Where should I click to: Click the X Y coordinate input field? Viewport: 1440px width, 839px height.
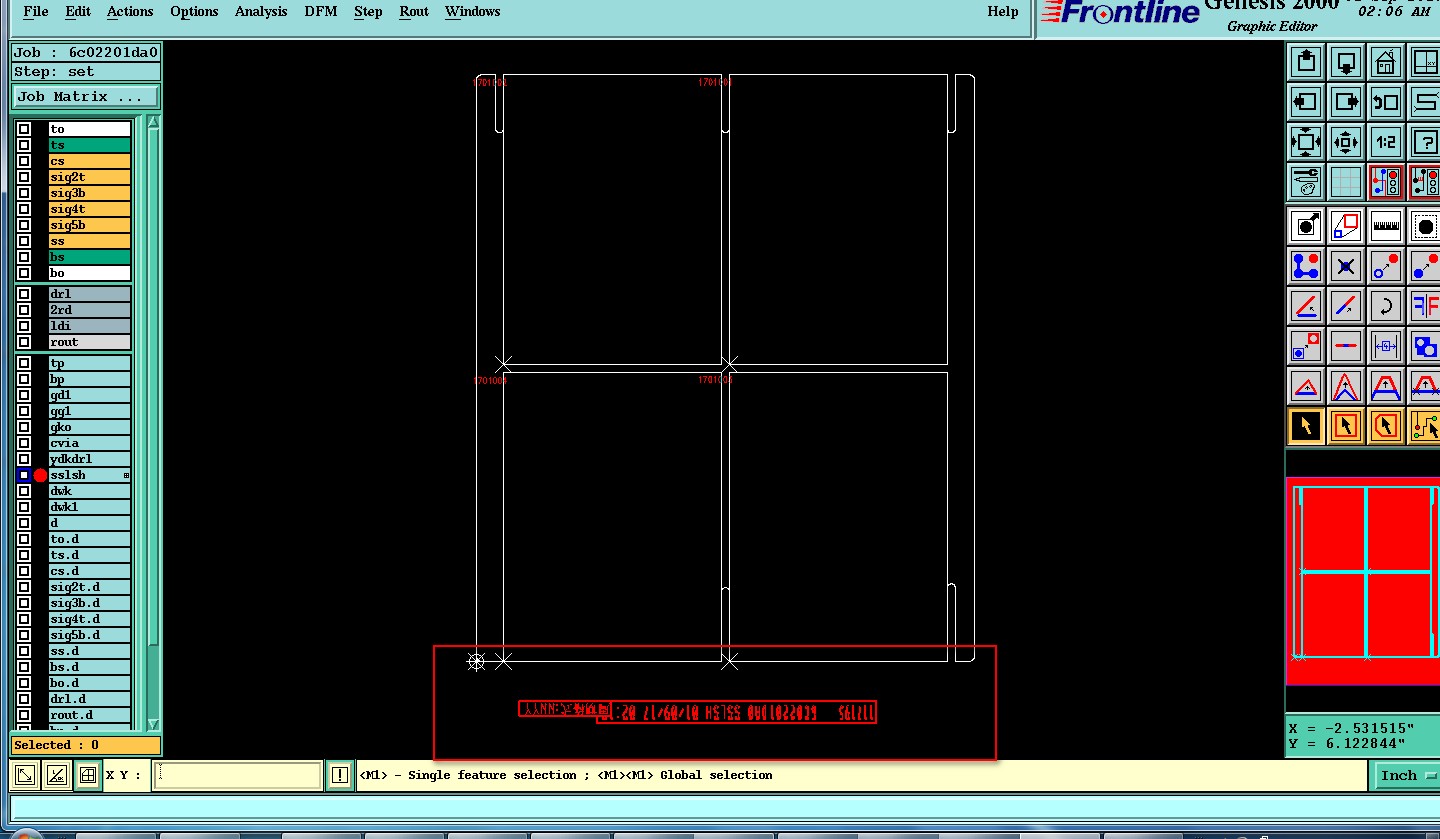[x=237, y=774]
